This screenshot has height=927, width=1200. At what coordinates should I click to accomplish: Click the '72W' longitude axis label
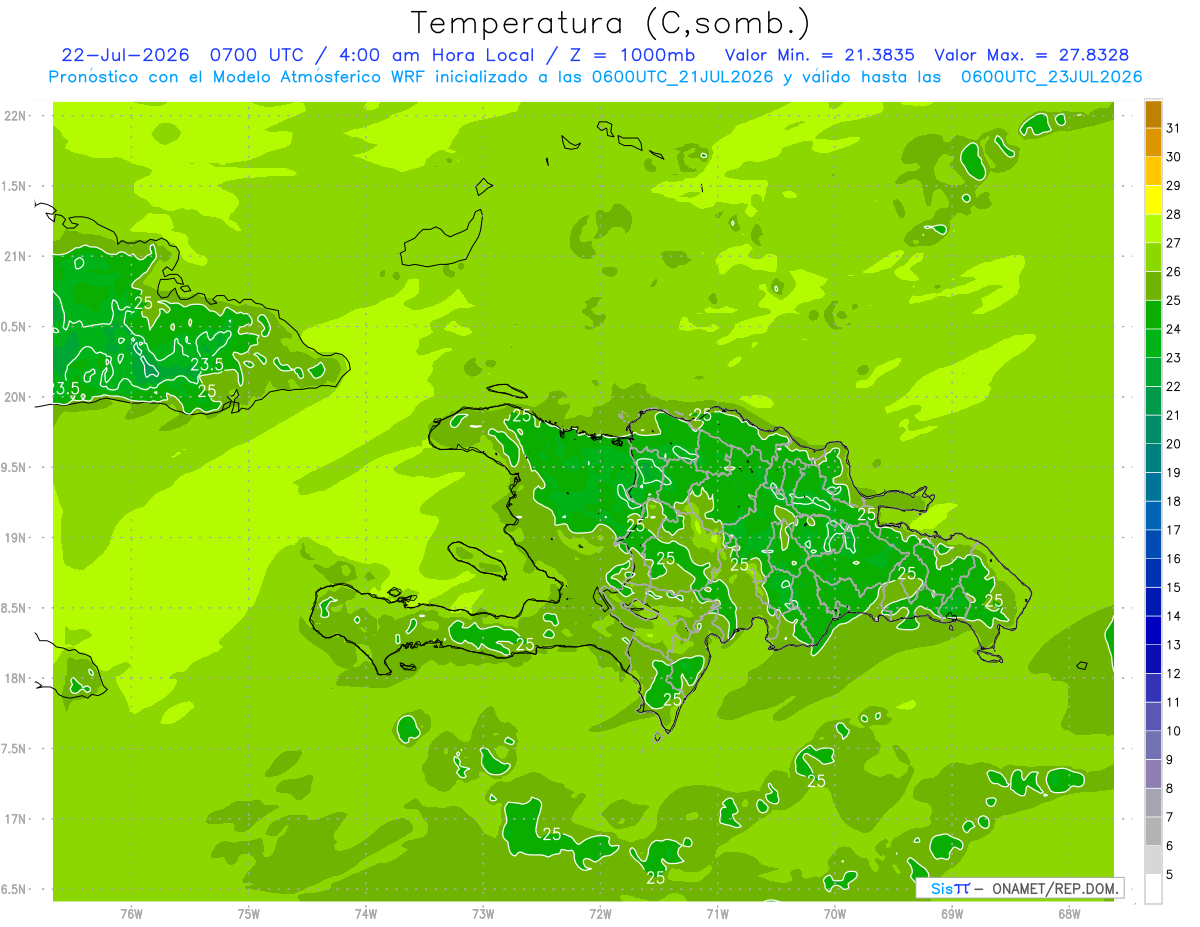click(600, 913)
